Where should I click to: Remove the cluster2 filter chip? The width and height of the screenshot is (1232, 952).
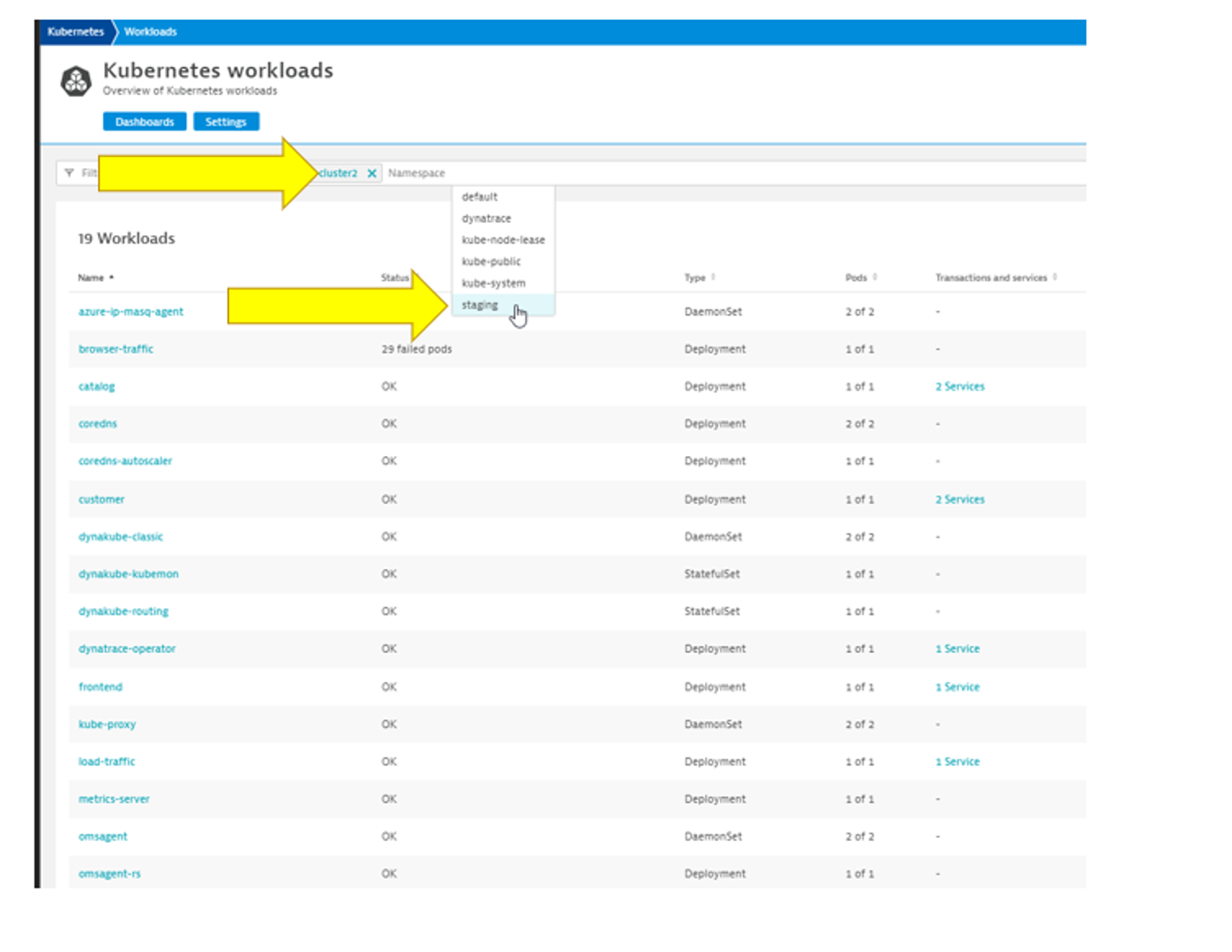point(372,173)
